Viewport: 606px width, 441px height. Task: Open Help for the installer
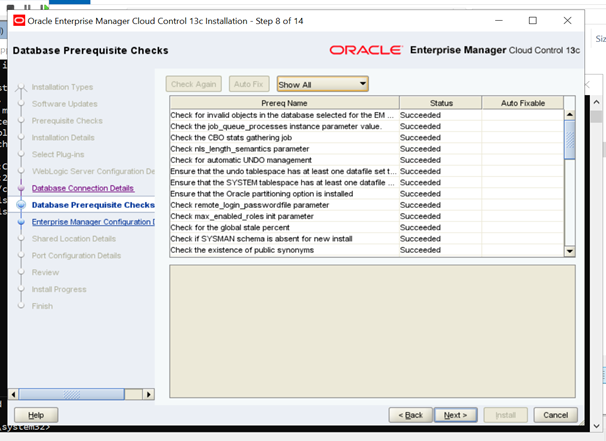click(x=36, y=414)
